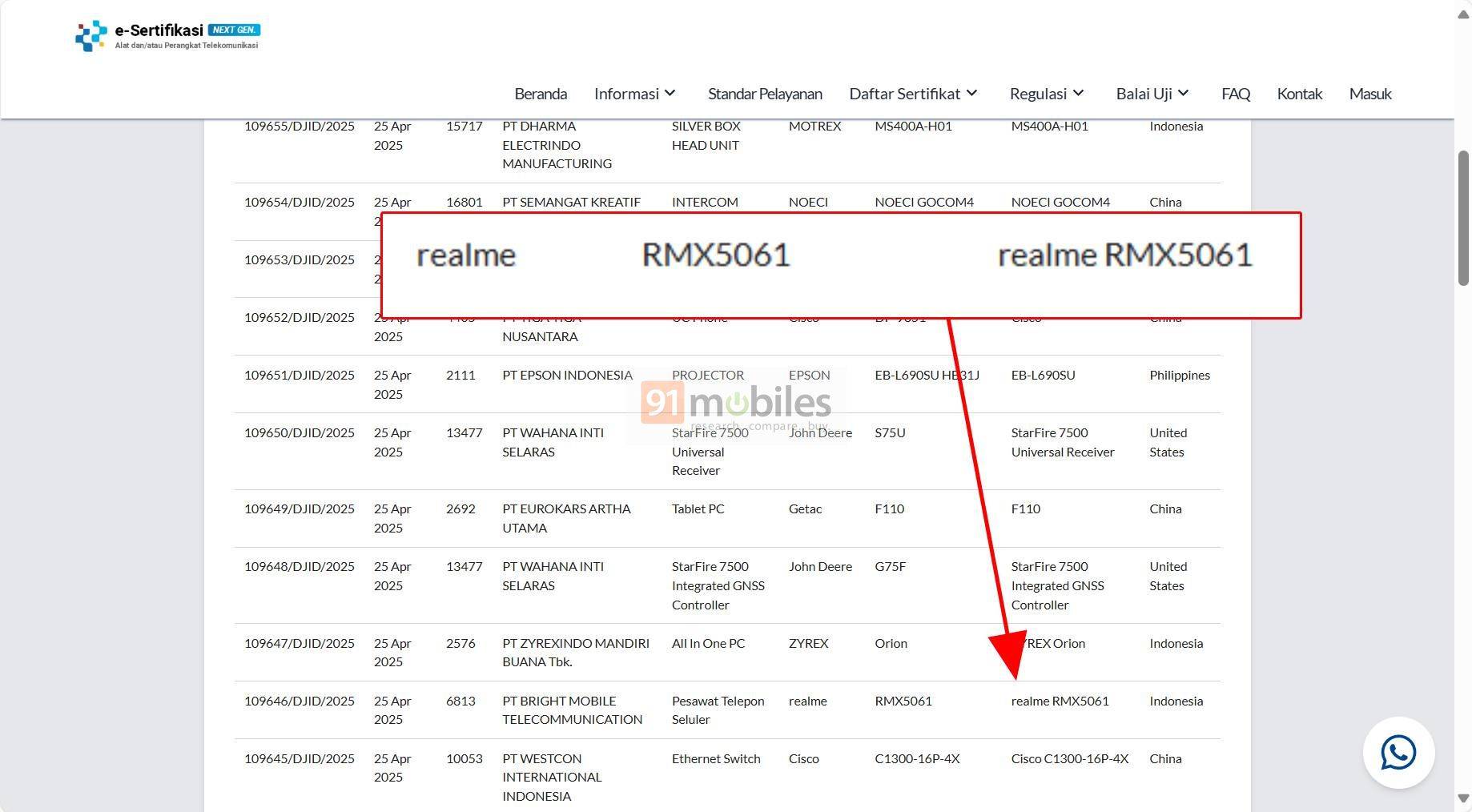The width and height of the screenshot is (1472, 812).
Task: Click the realme brand cell in row 109646
Action: pyautogui.click(x=807, y=701)
